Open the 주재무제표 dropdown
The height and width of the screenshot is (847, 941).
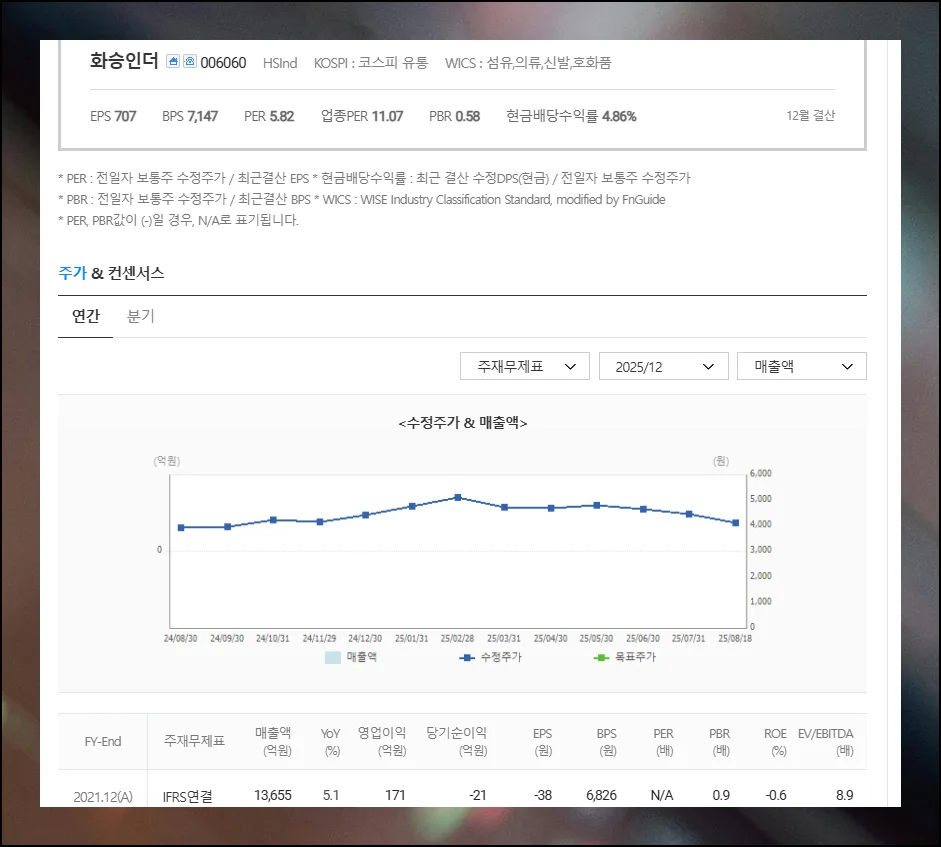525,366
